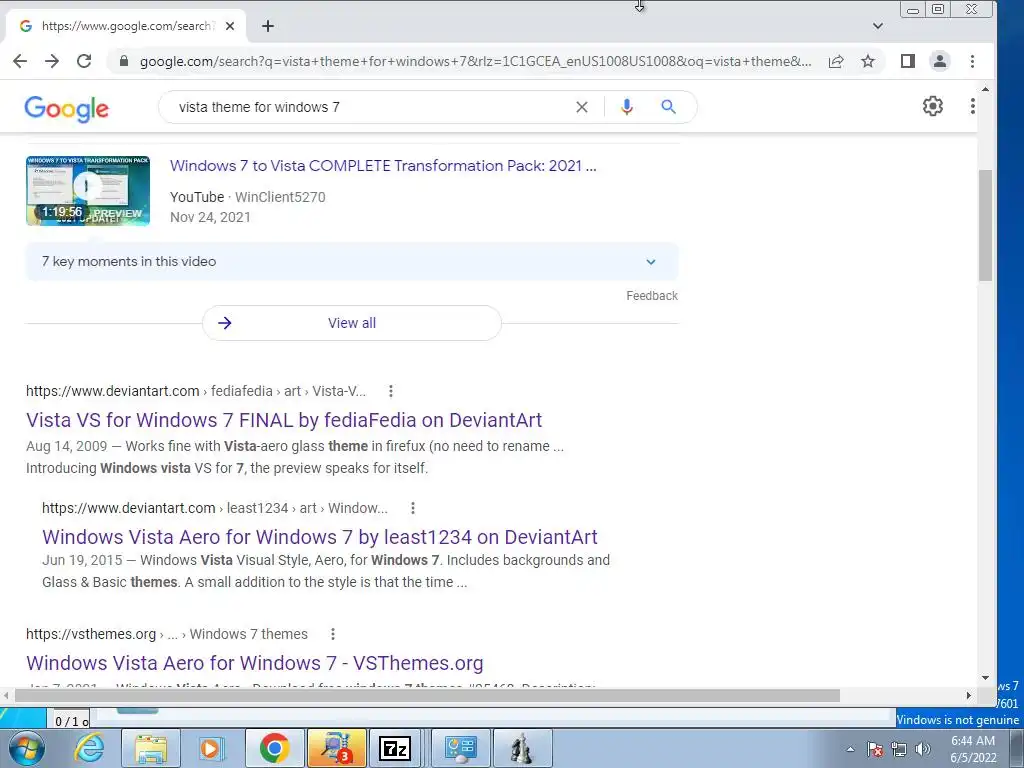Open Chrome side panel
Image resolution: width=1024 pixels, height=768 pixels.
908,61
